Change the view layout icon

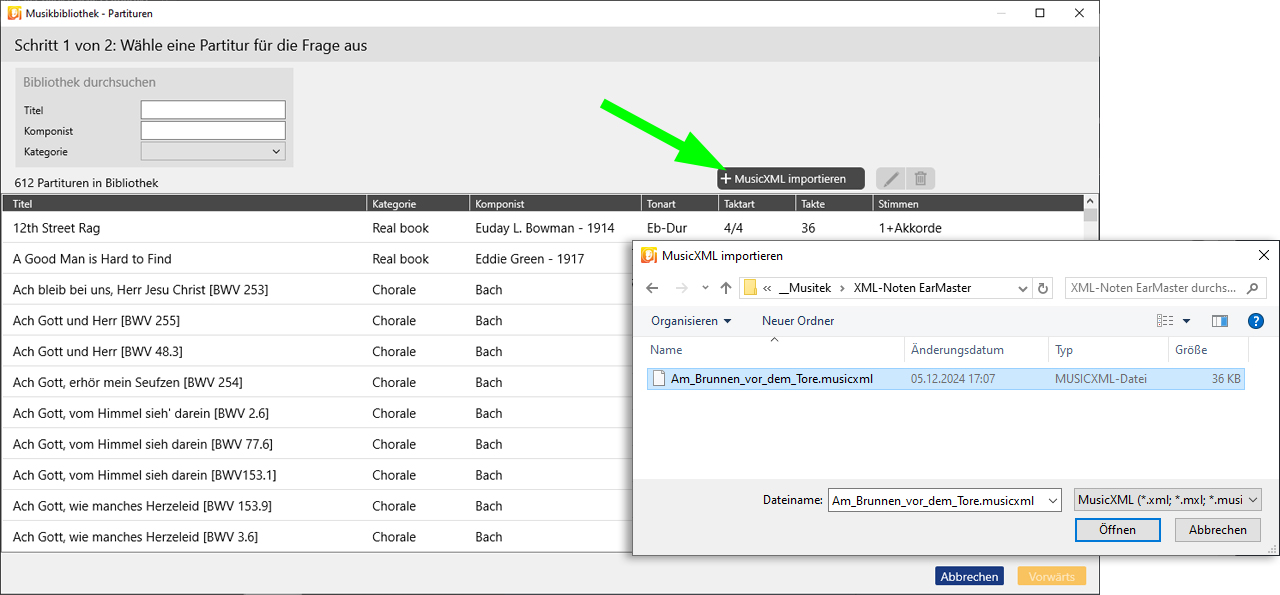coord(1165,321)
